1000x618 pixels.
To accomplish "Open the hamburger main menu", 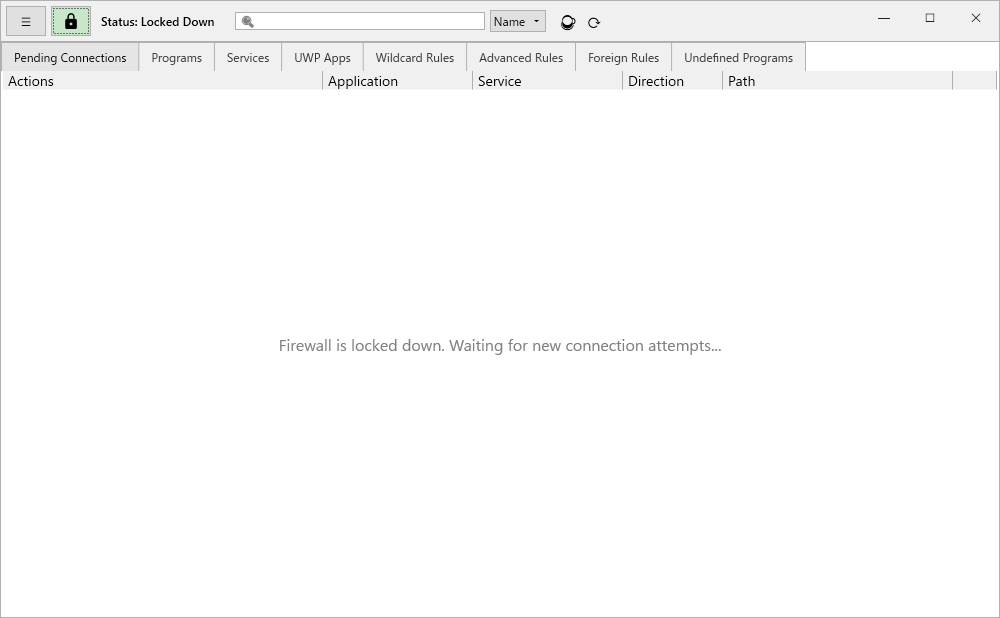I will 26,22.
